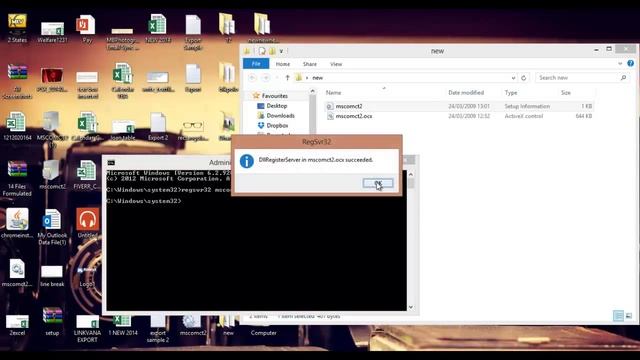Select the 'loan table' desktop icon

point(122,130)
